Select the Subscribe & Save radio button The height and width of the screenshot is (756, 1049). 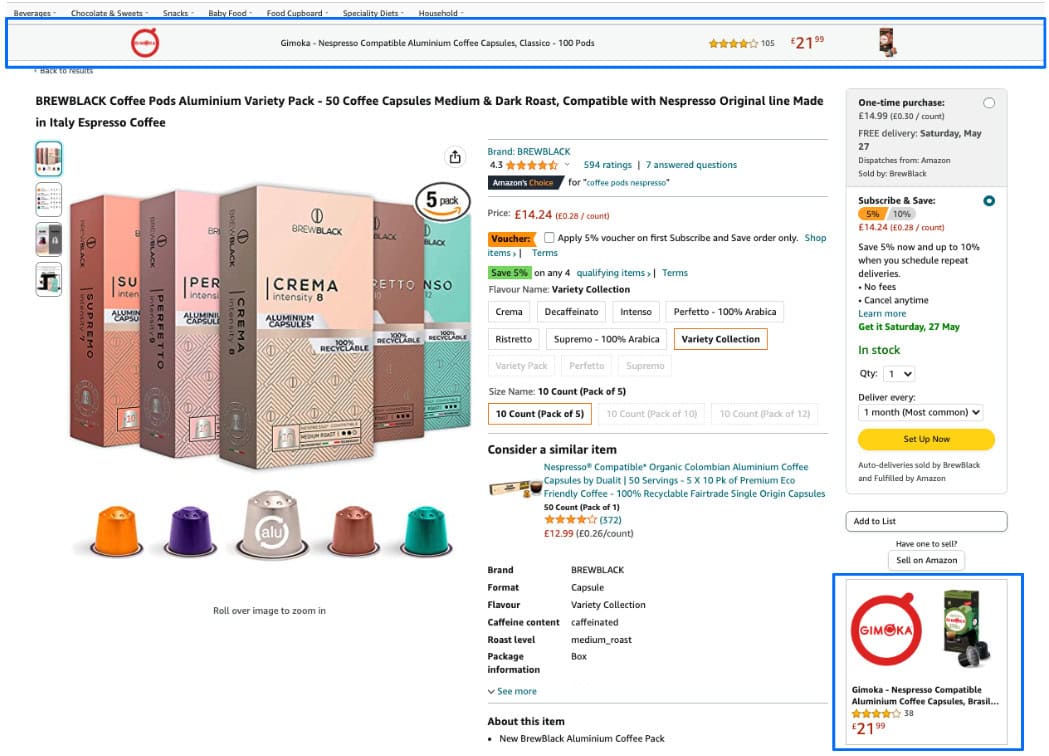click(x=989, y=200)
